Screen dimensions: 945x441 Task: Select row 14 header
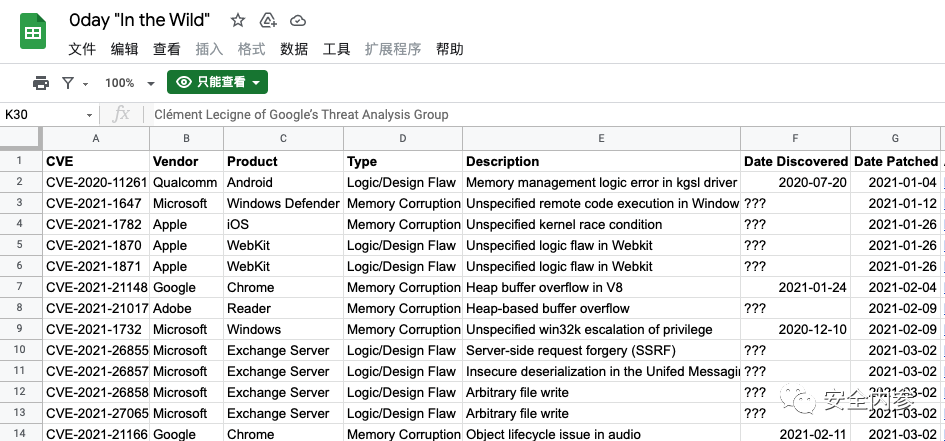[20, 434]
